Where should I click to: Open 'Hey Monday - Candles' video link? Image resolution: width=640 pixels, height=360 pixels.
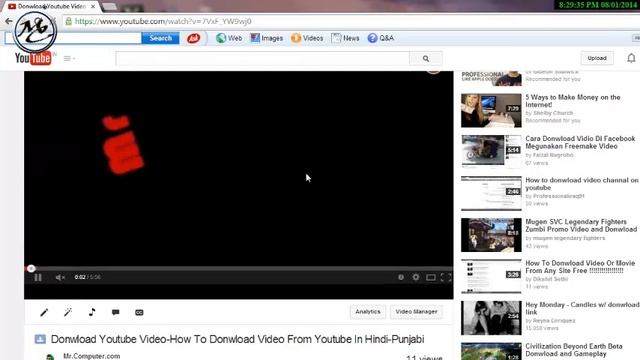(x=582, y=308)
